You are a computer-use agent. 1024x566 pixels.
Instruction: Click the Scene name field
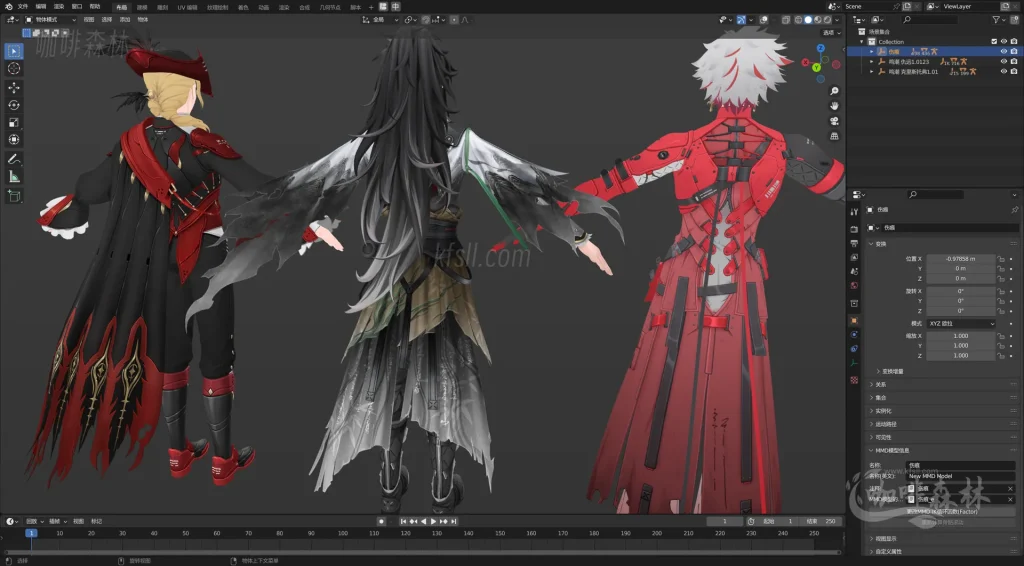[867, 7]
